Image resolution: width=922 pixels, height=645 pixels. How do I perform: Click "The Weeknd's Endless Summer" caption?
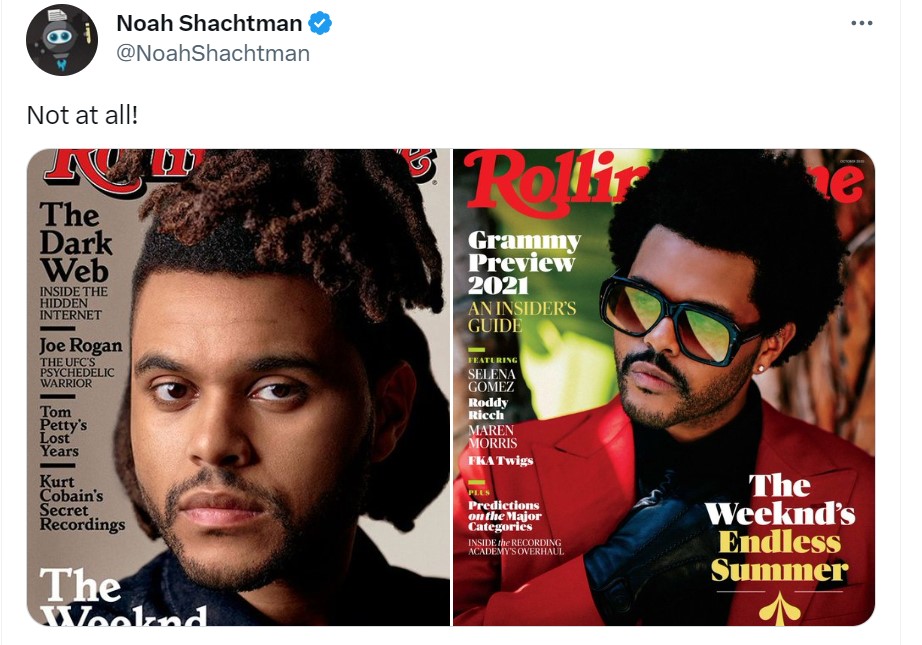[780, 527]
